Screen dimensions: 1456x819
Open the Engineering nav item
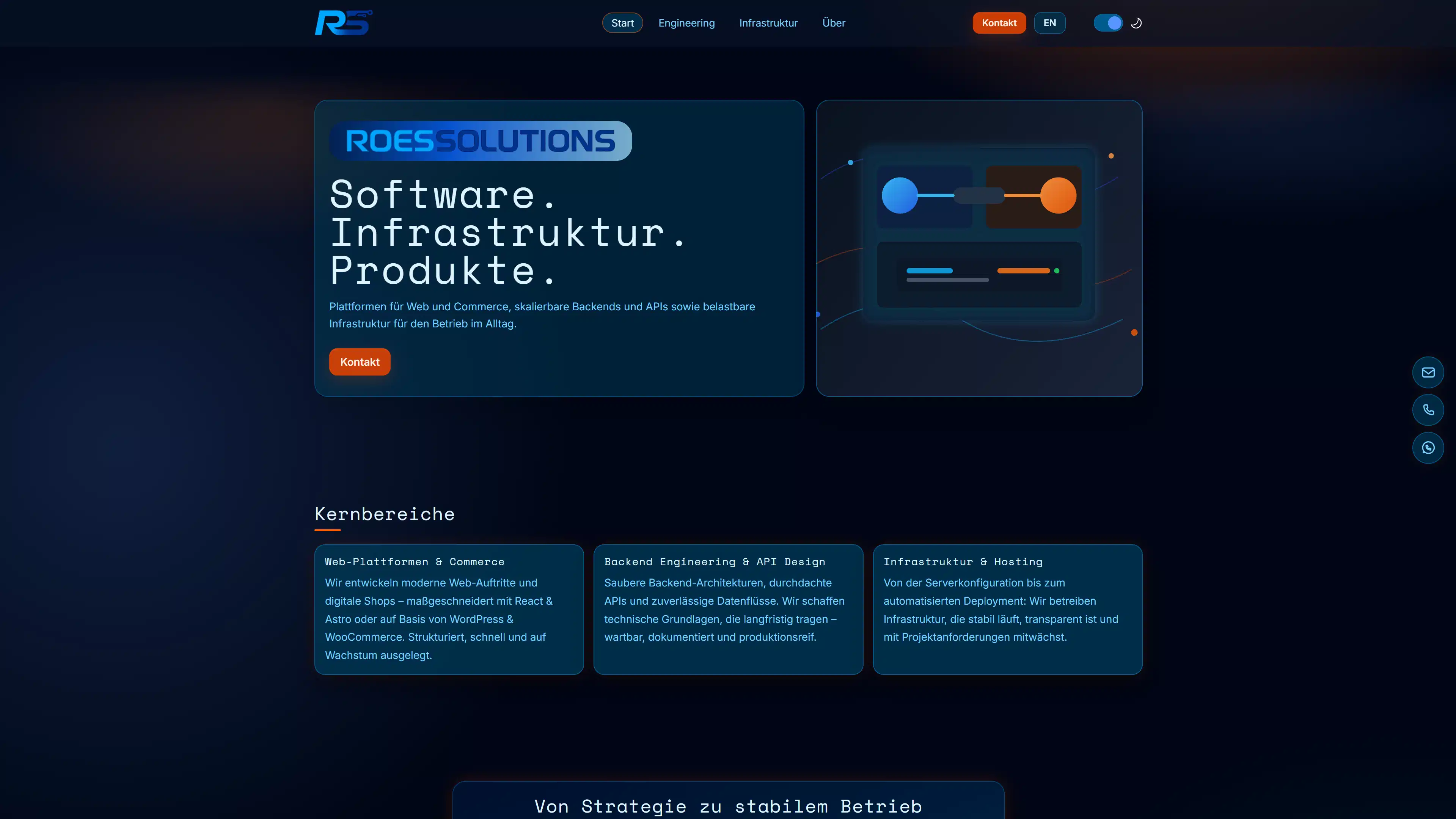(686, 23)
